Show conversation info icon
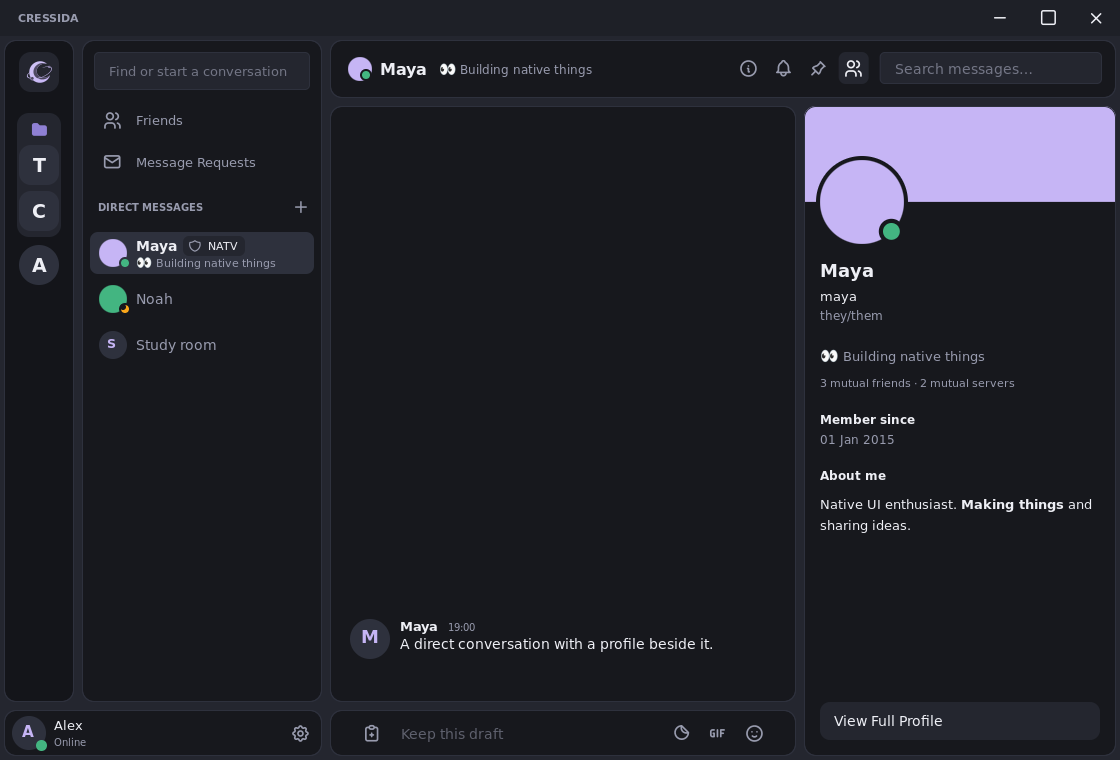The height and width of the screenshot is (760, 1120). tap(748, 69)
